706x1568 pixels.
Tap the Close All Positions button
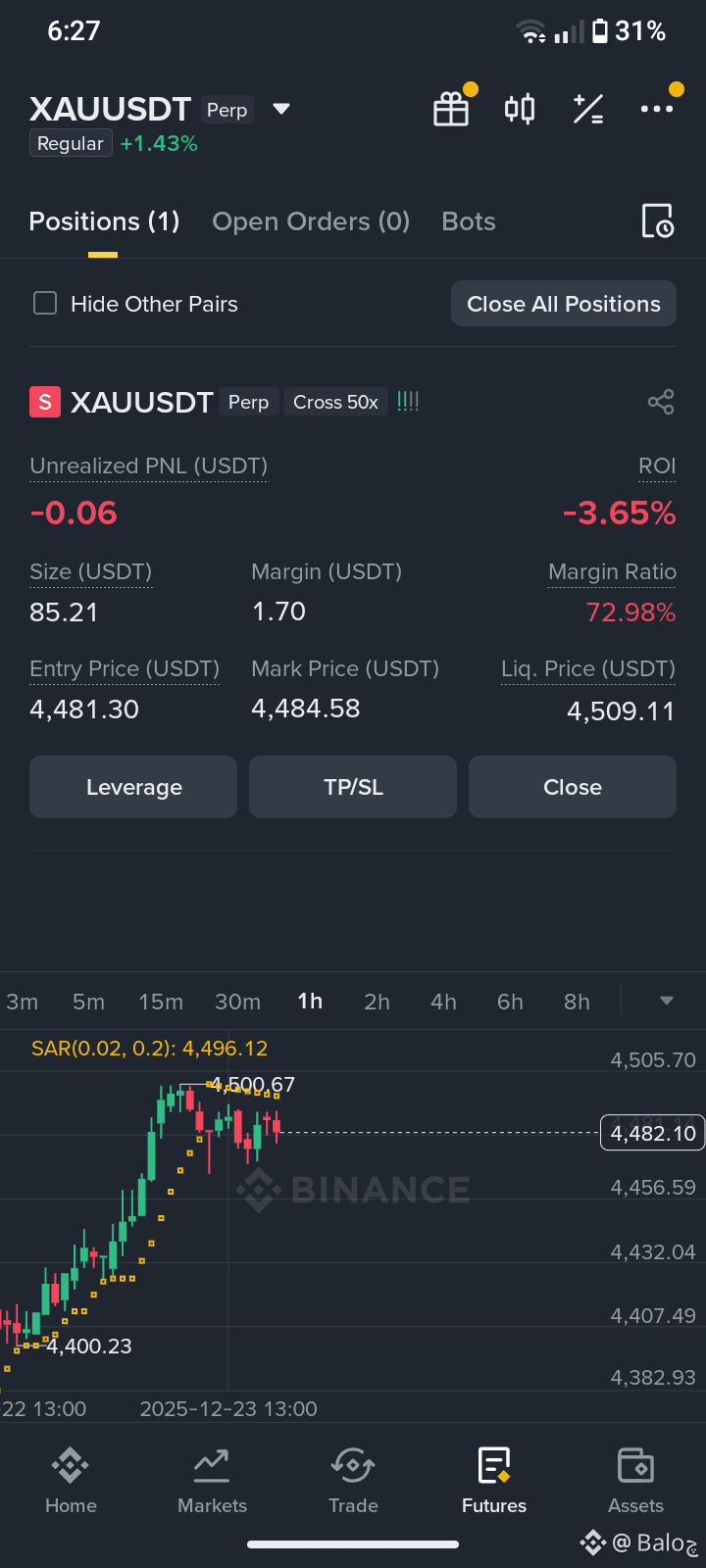coord(564,304)
